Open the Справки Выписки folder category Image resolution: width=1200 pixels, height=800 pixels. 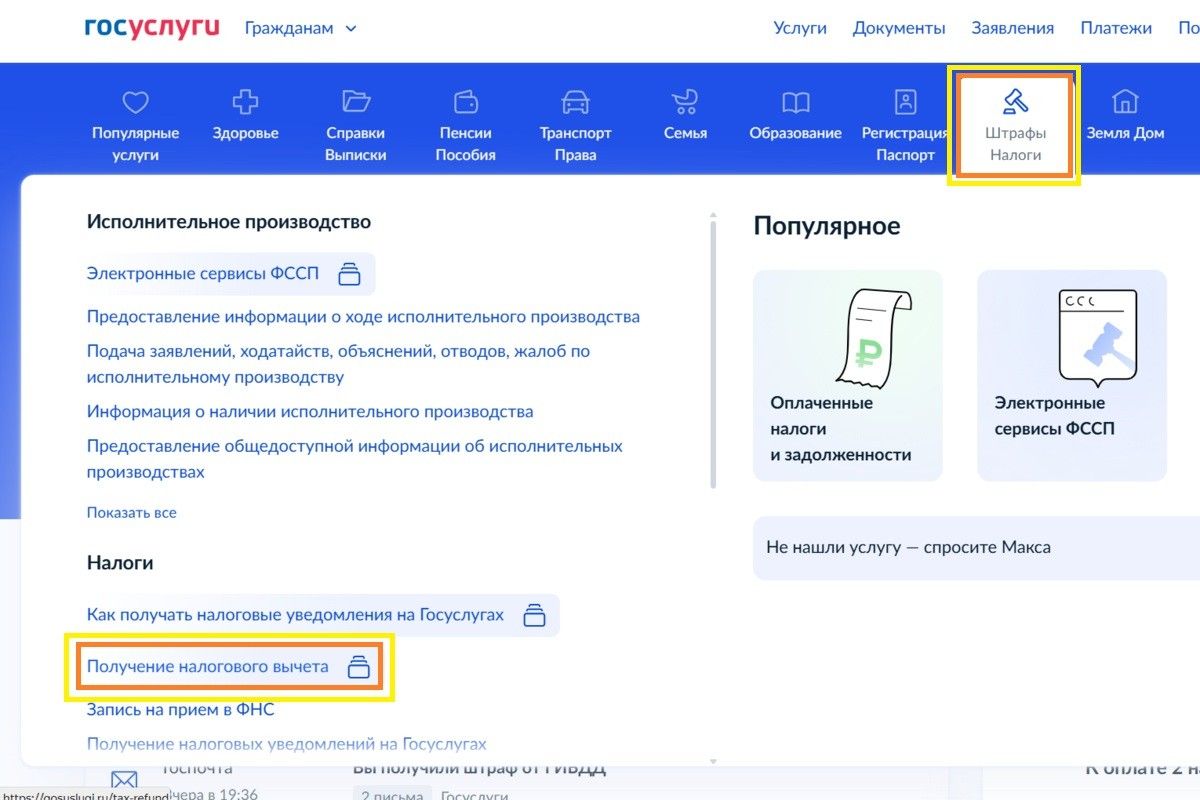pos(356,126)
